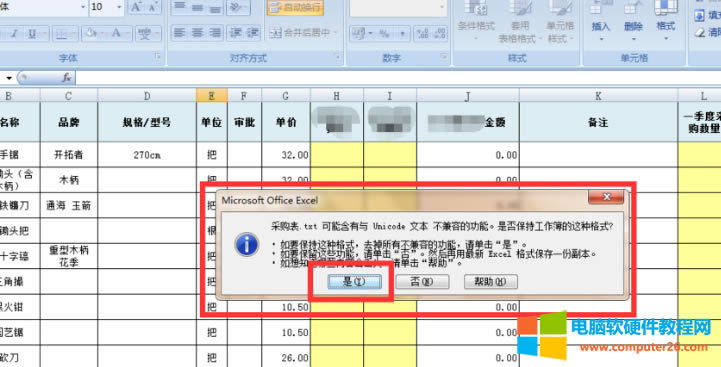The height and width of the screenshot is (367, 721).
Task: Click the 删除 delete cells button
Action: click(633, 21)
